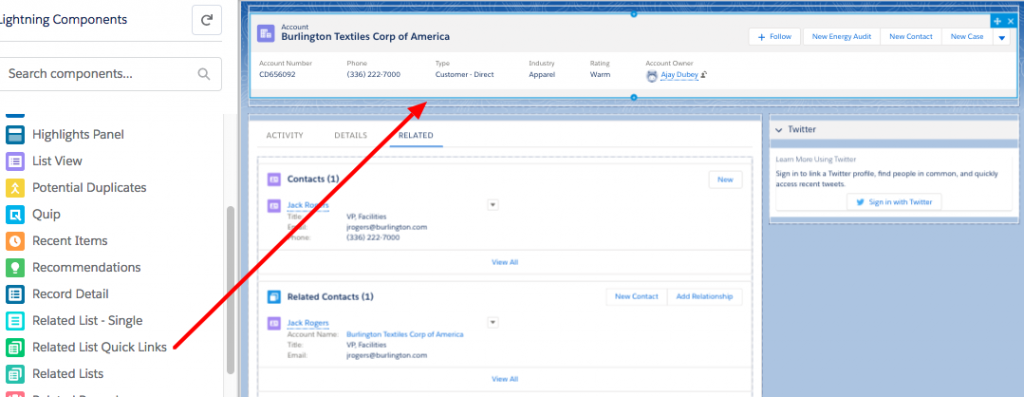This screenshot has height=397, width=1024.
Task: Click View All under Contacts
Action: point(505,262)
